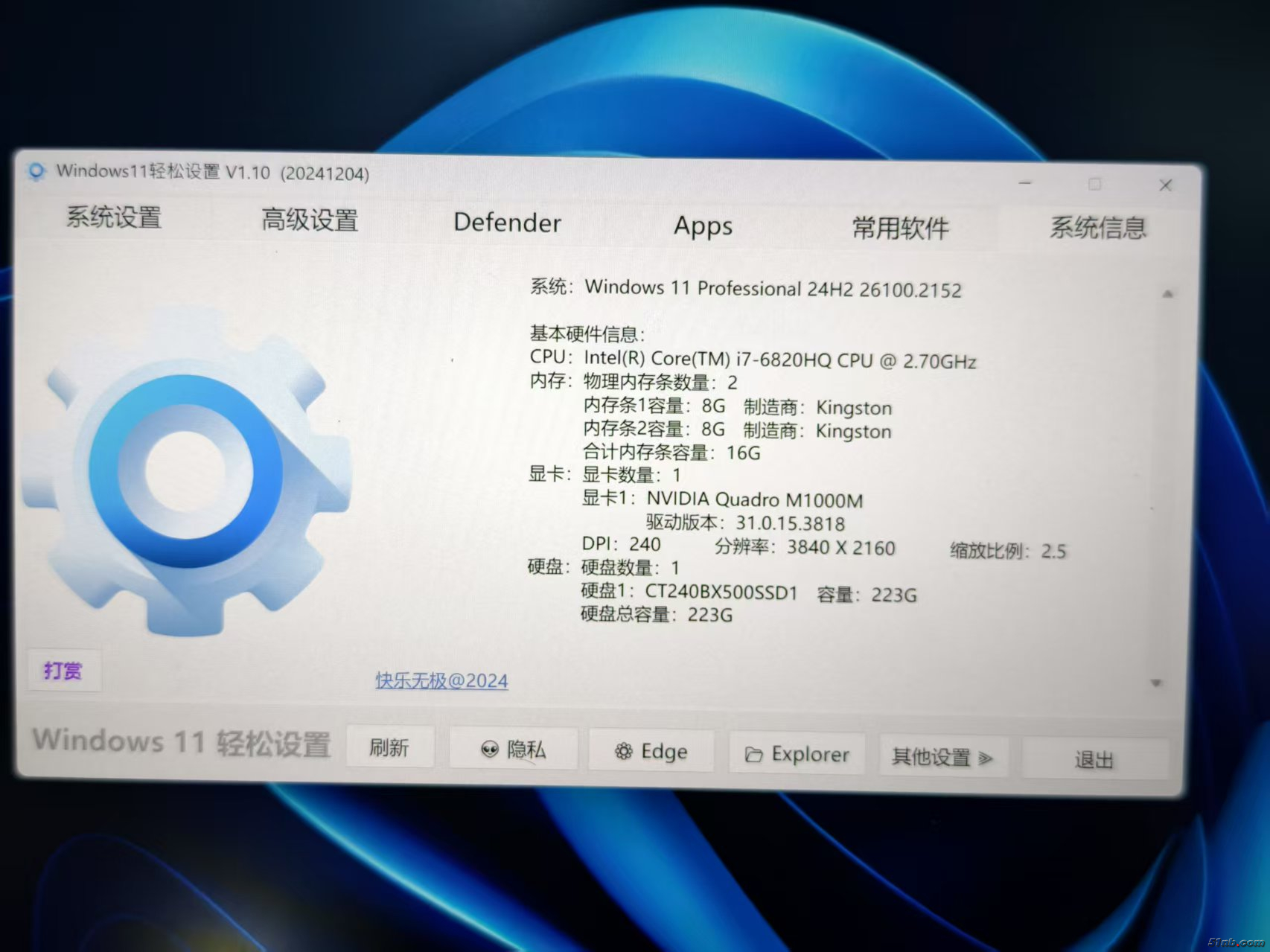Expand the 其他设置 menu button

(942, 758)
